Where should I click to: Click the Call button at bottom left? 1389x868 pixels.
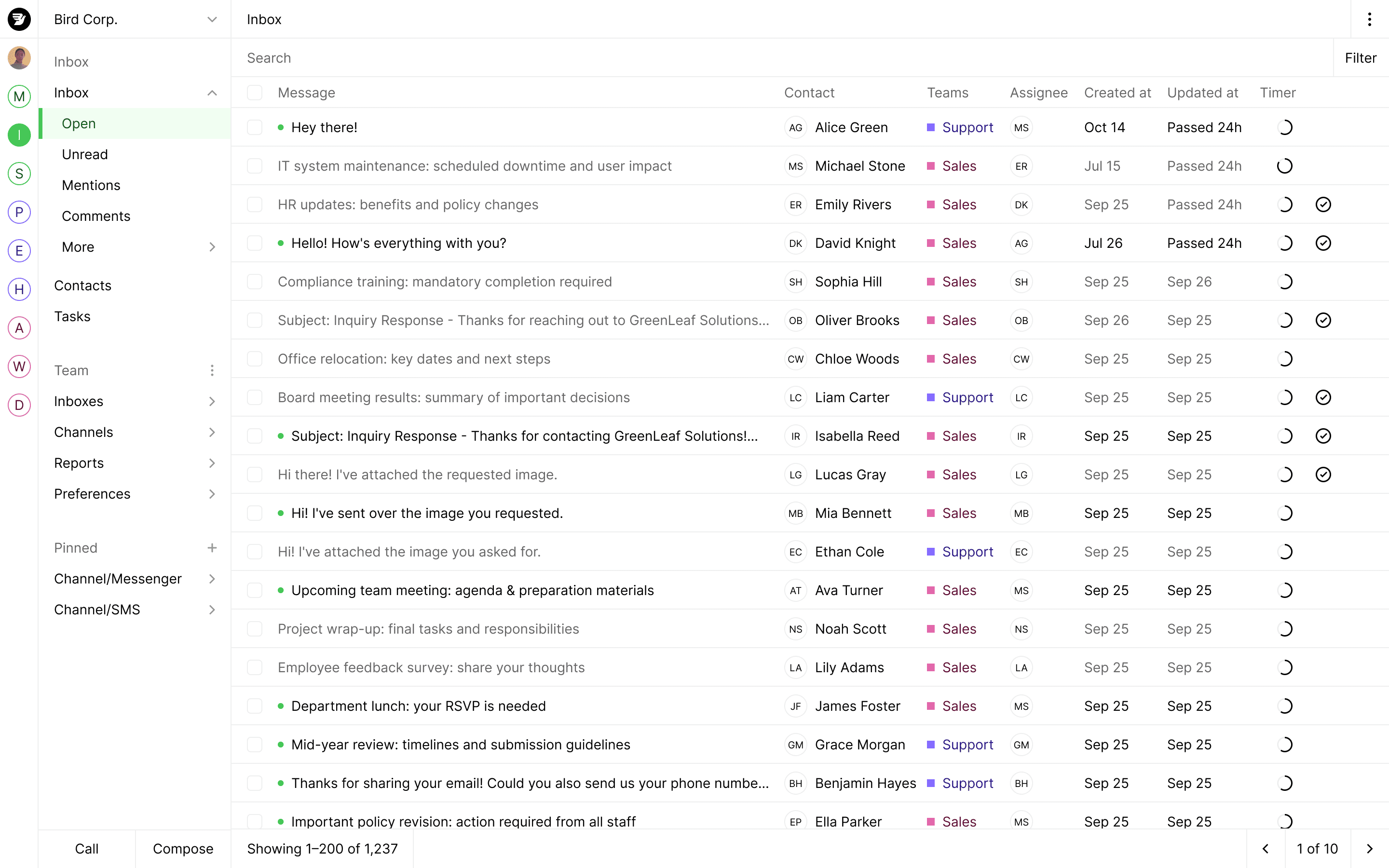[87, 848]
